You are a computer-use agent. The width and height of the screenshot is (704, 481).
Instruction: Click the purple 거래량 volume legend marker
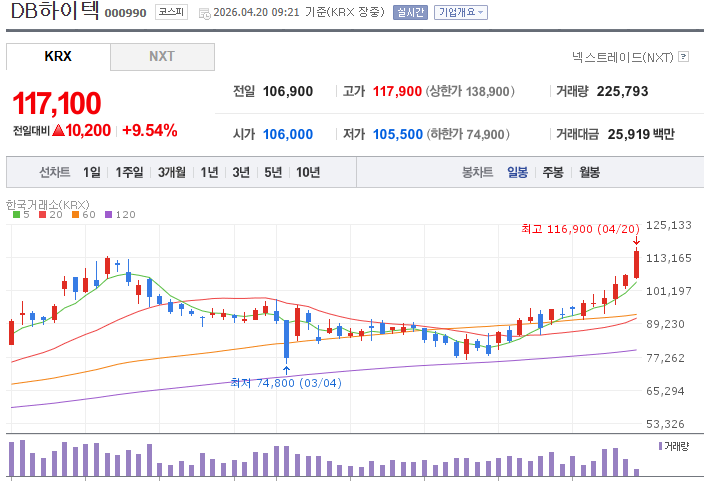point(660,446)
